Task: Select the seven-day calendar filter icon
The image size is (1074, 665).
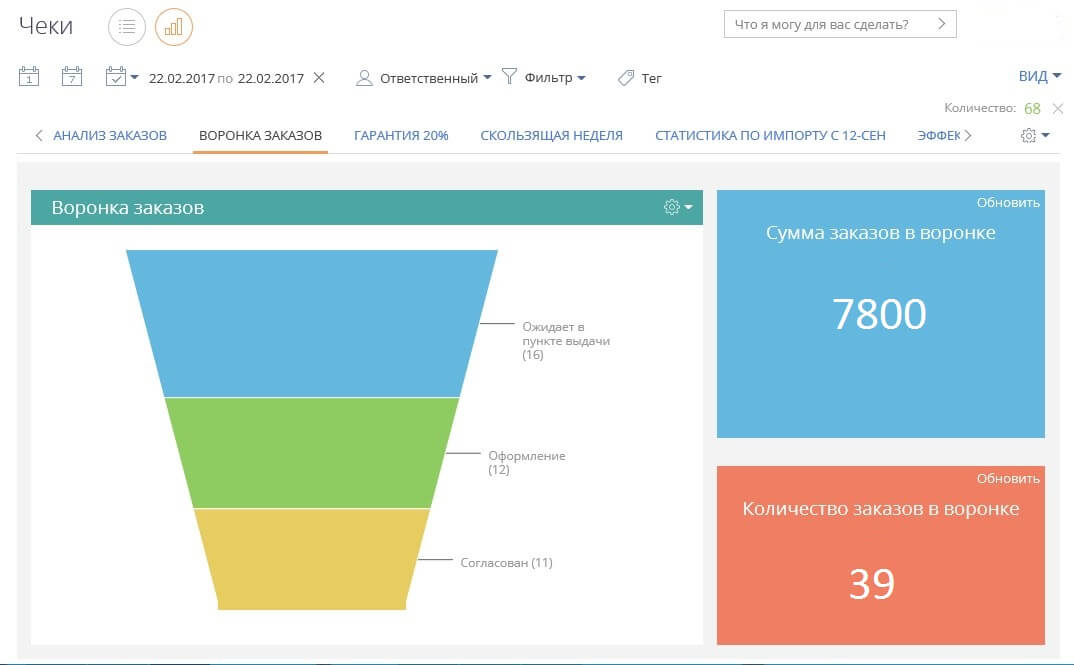Action: click(x=72, y=76)
